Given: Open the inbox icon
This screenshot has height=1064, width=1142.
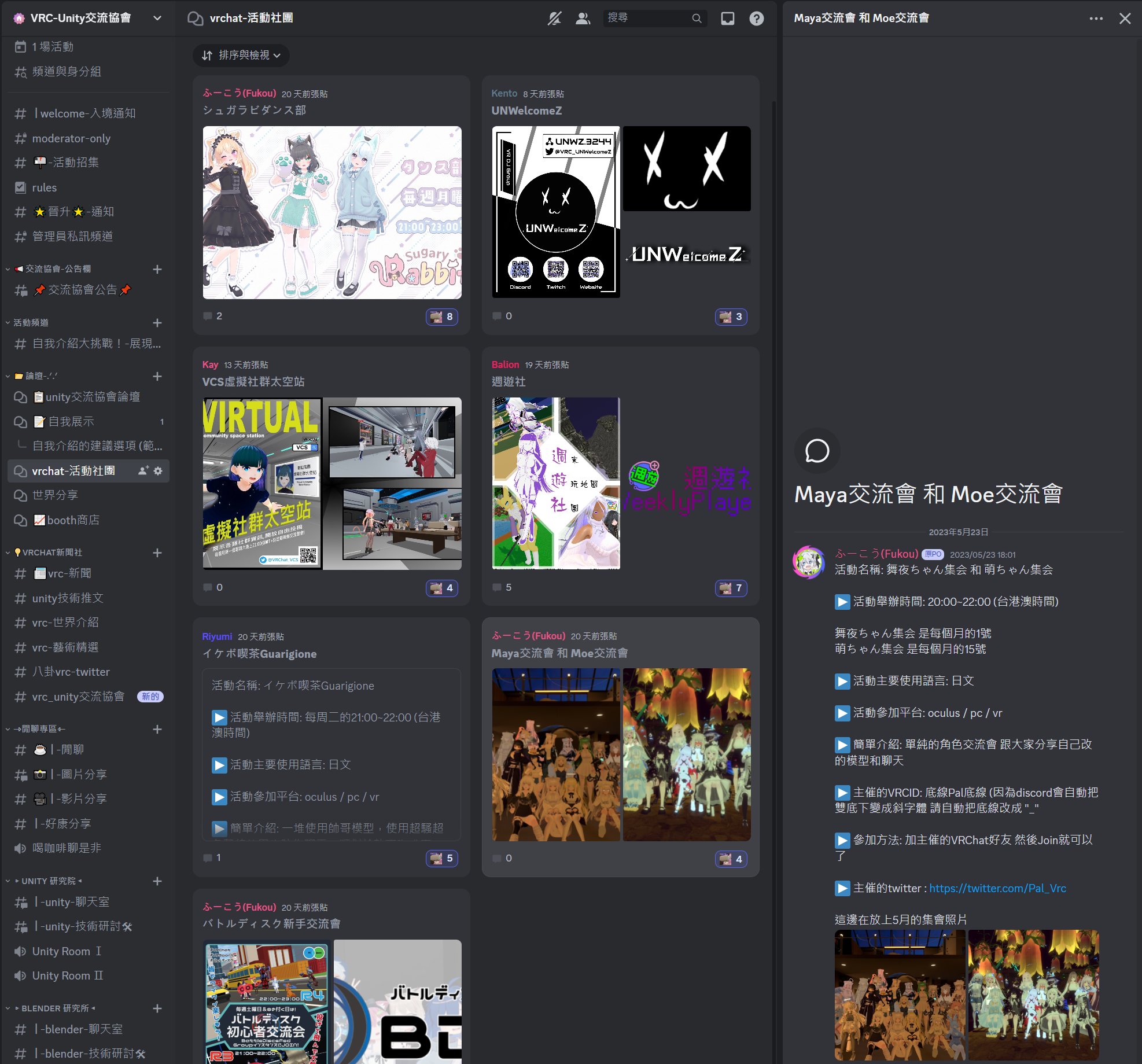Looking at the screenshot, I should tap(727, 18).
